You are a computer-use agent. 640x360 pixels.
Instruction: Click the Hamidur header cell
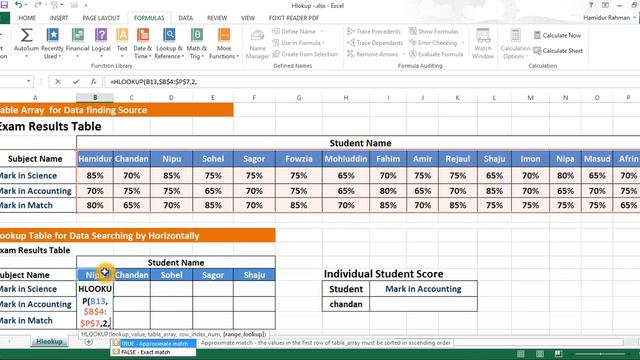[95, 159]
